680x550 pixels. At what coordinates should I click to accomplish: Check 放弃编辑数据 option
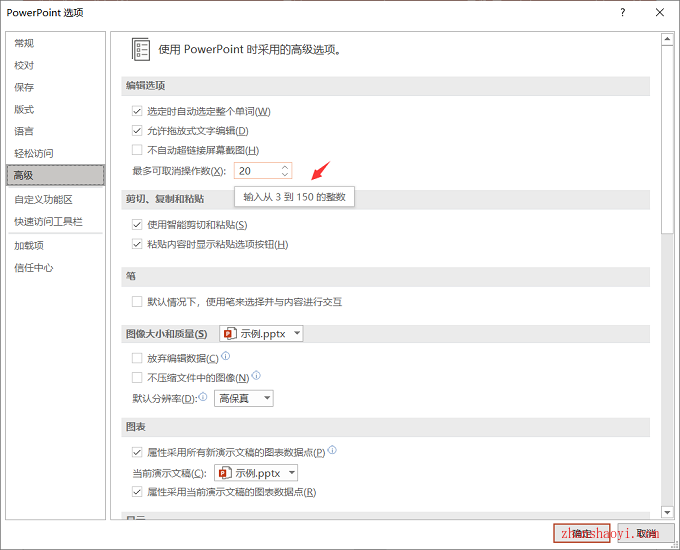click(137, 358)
